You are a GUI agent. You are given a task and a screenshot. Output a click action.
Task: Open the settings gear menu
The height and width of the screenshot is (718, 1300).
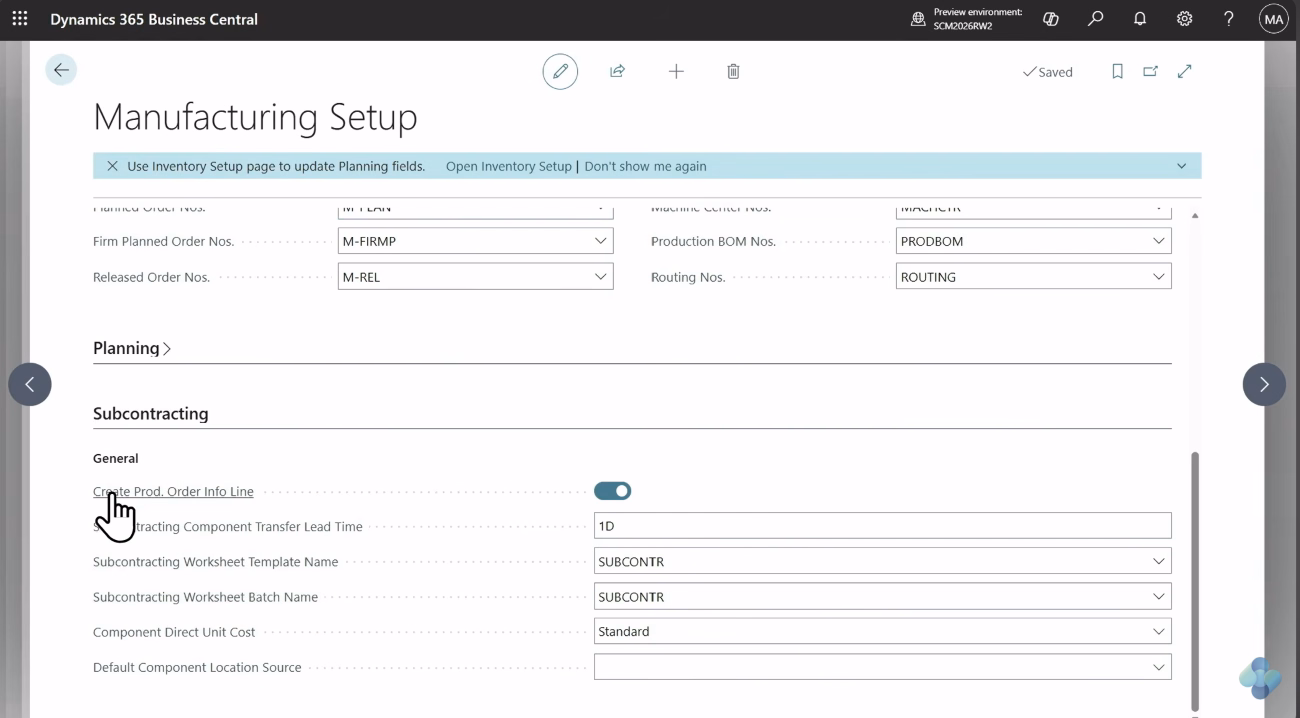pos(1185,19)
